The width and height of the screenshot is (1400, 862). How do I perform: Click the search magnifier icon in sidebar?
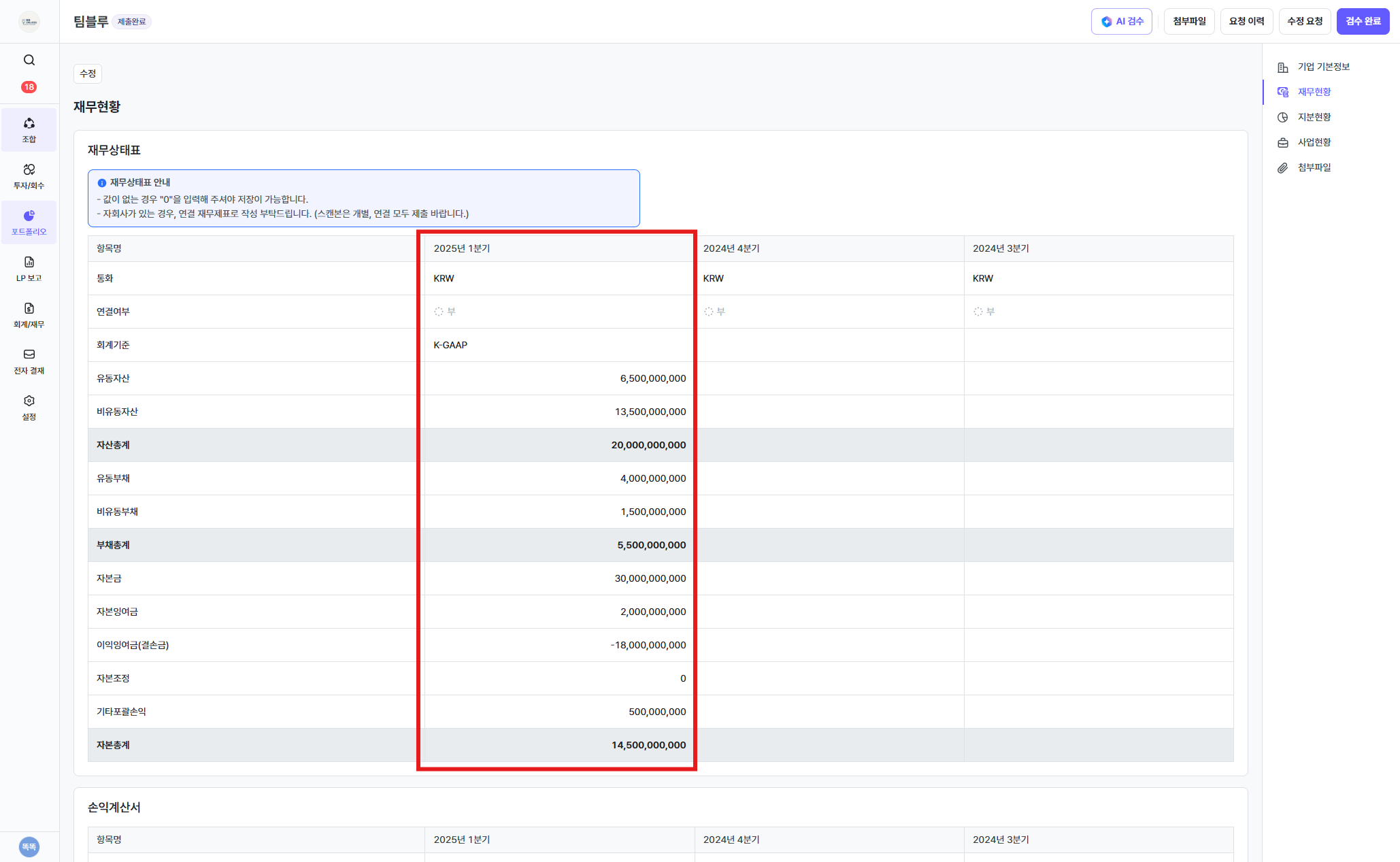pos(29,60)
